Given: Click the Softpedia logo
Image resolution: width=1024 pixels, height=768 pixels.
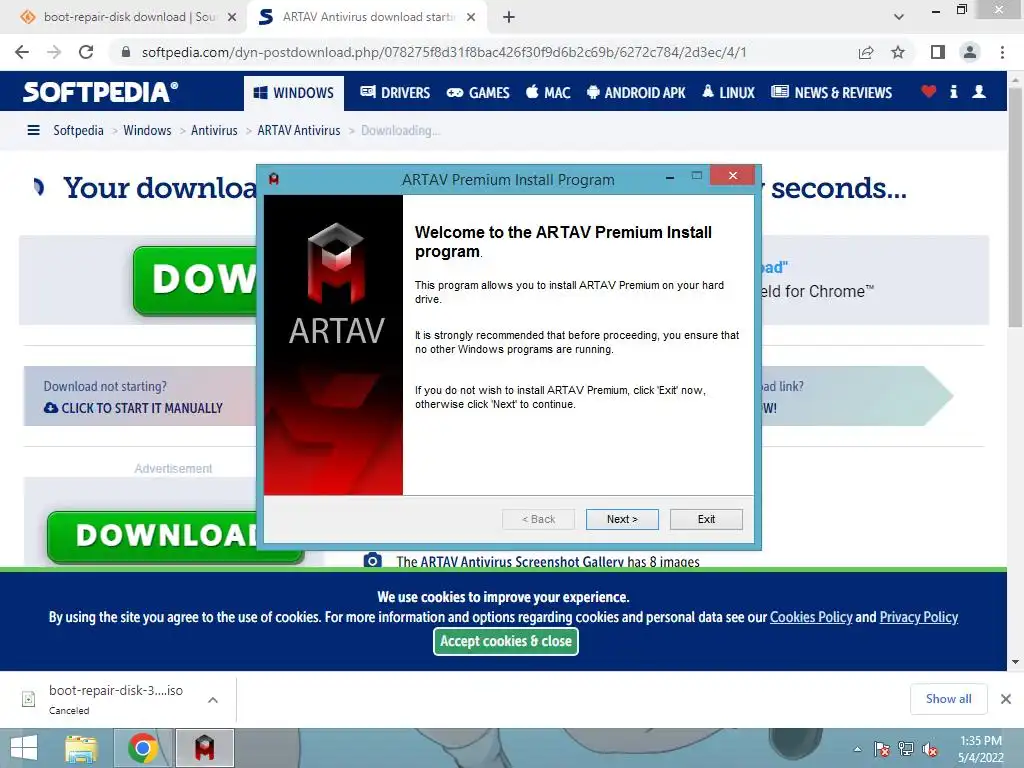Looking at the screenshot, I should pos(100,91).
